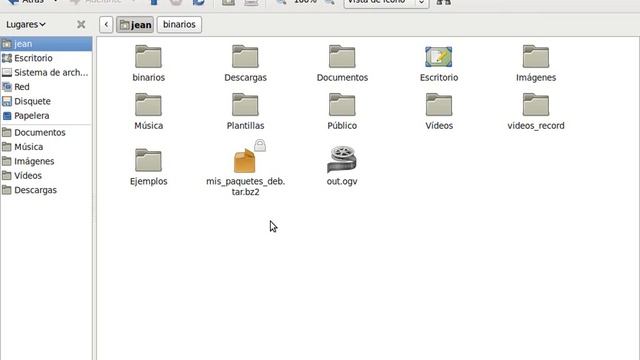Close the Lugares side pane
Image resolution: width=640 pixels, height=360 pixels.
point(81,24)
